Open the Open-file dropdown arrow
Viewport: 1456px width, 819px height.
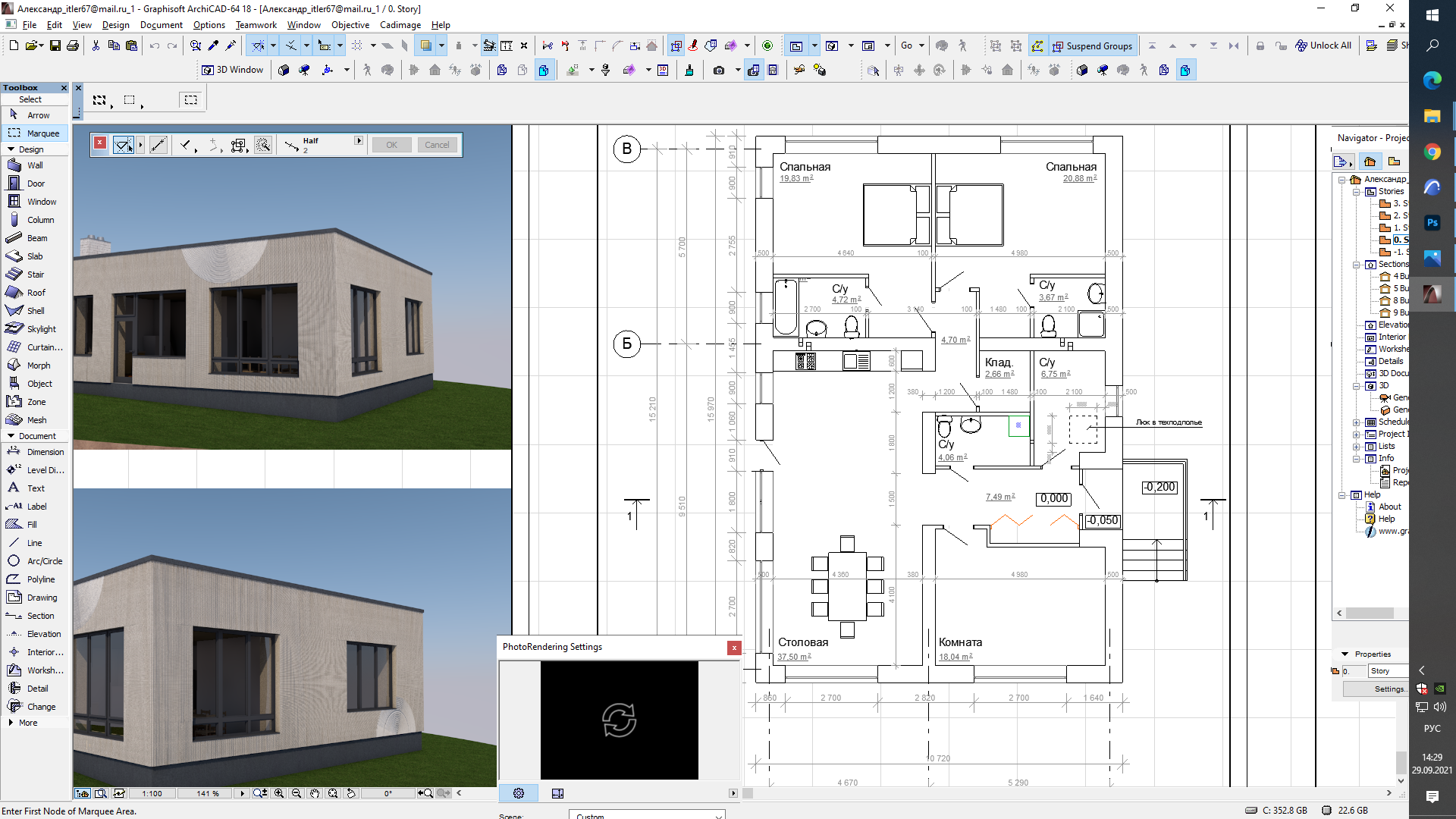click(40, 45)
